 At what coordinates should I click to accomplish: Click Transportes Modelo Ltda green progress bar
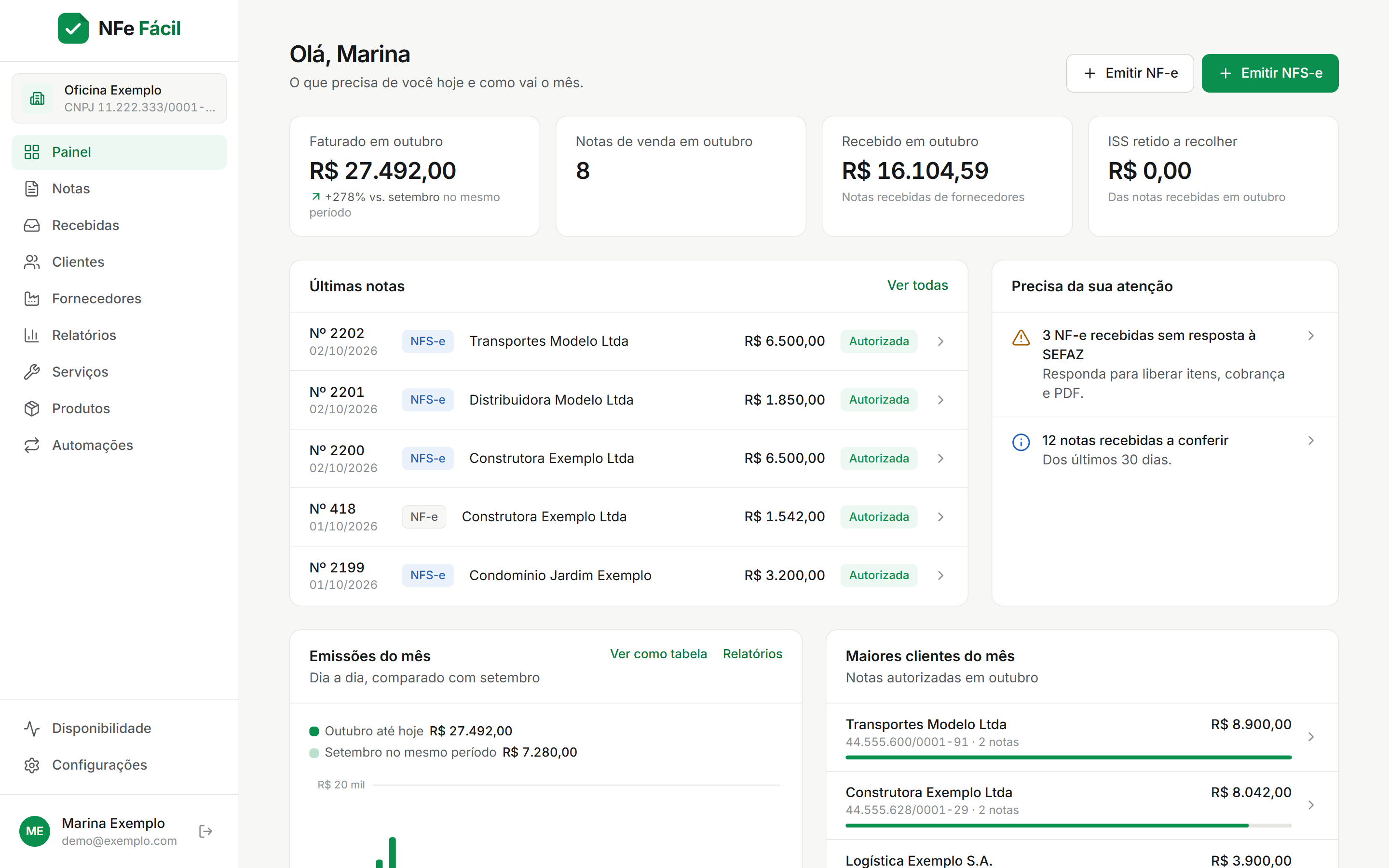[1068, 758]
